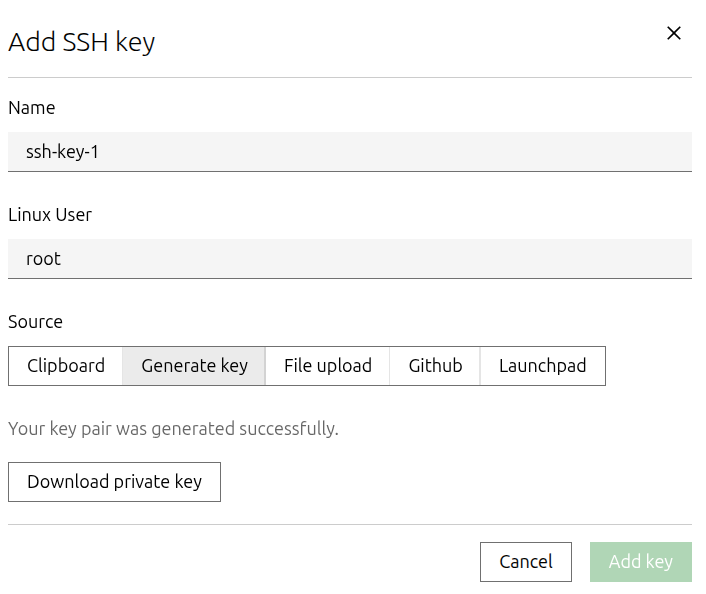Pick Launchpad as the key source
Image resolution: width=706 pixels, height=594 pixels.
click(x=542, y=366)
